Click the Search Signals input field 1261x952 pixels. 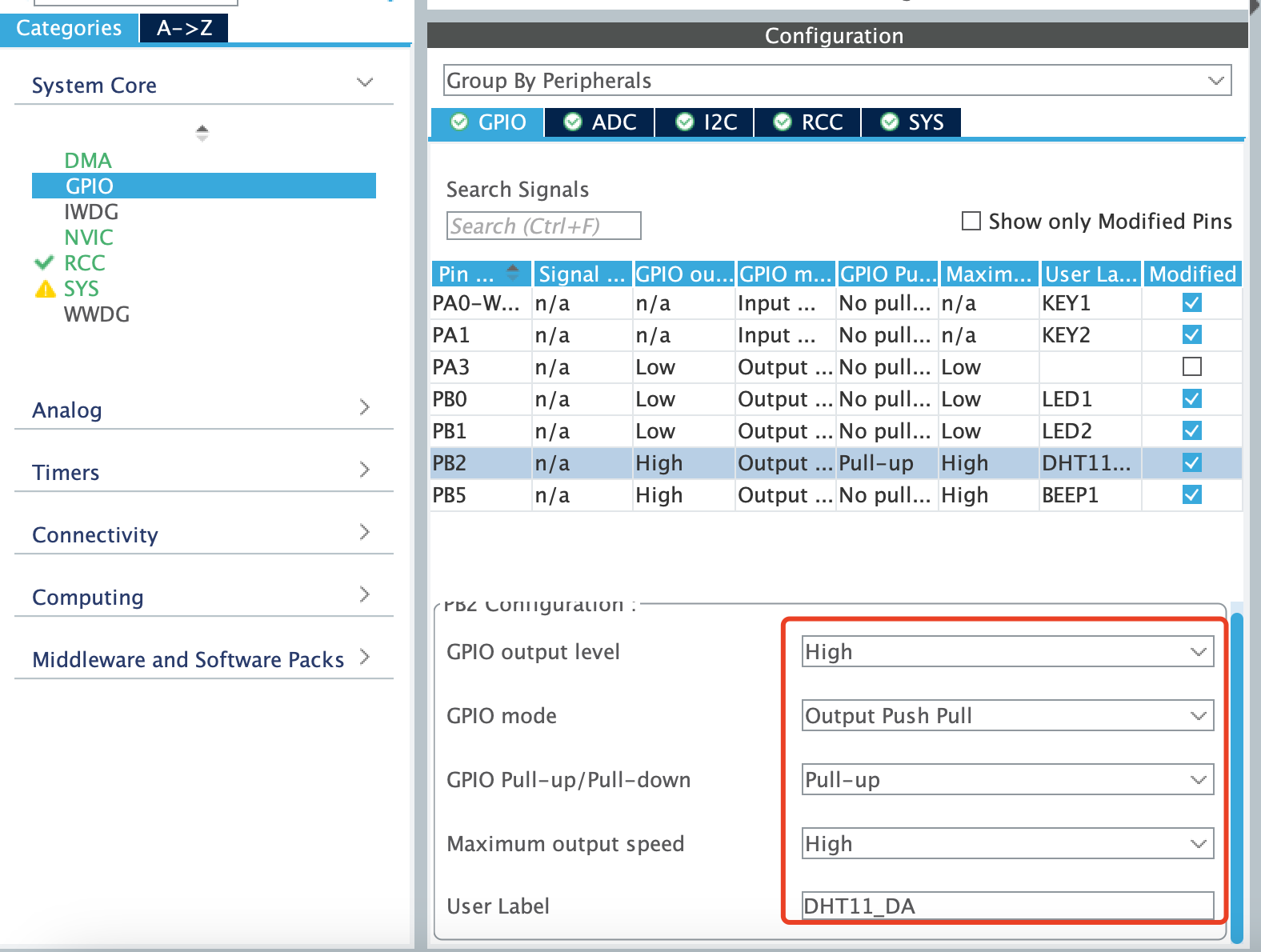[543, 226]
